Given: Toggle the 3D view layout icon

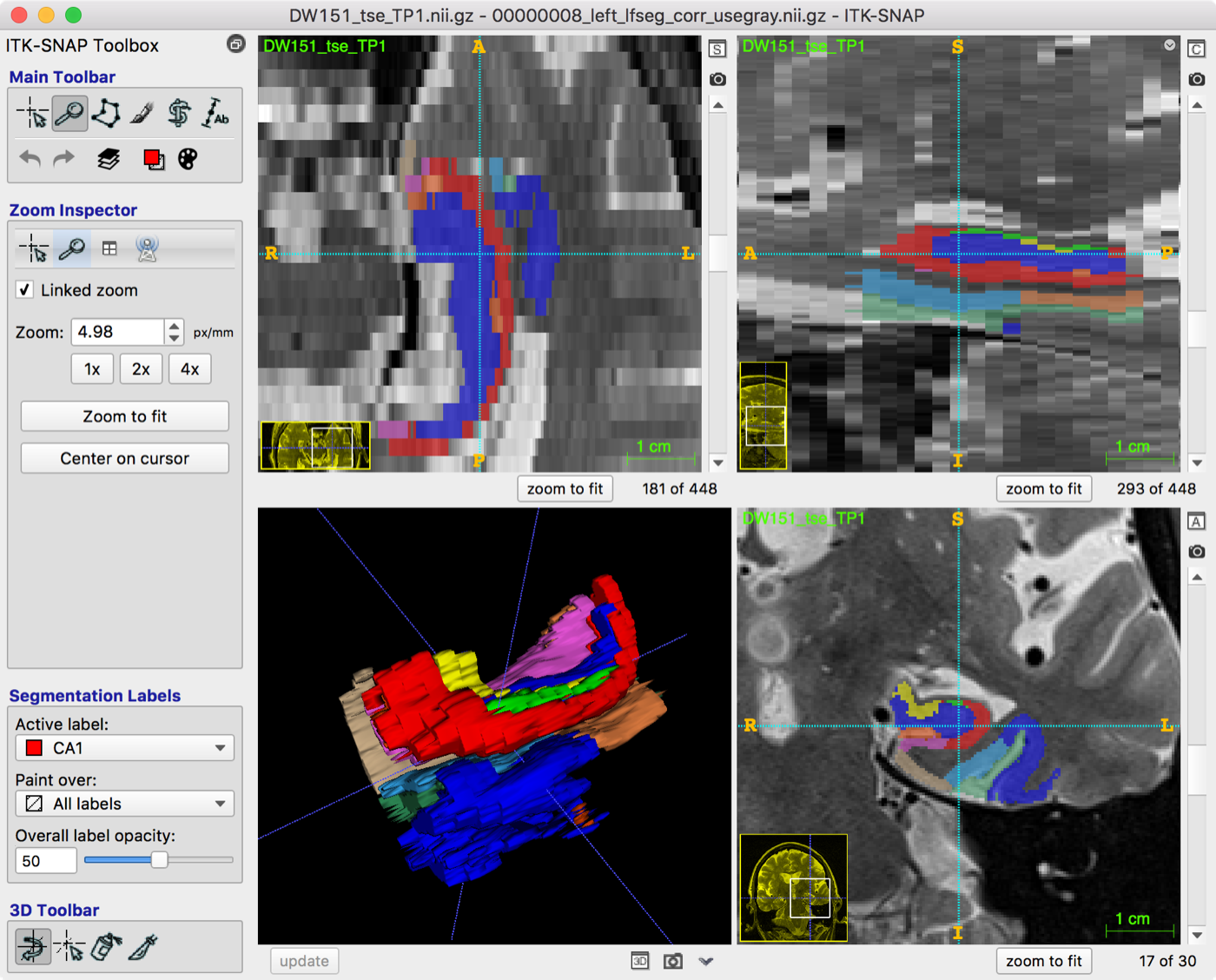Looking at the screenshot, I should [x=640, y=961].
